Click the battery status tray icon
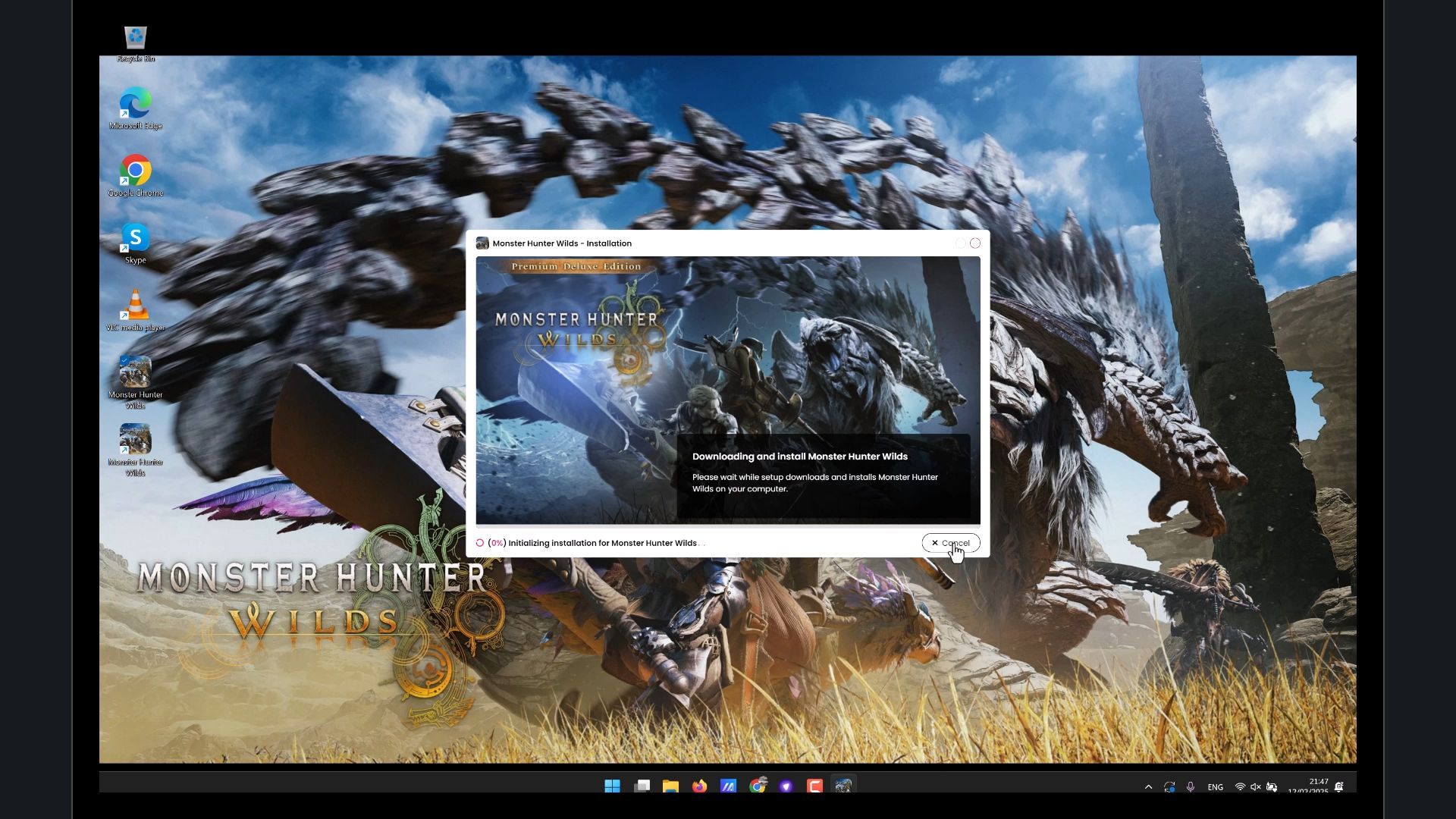Viewport: 1456px width, 819px height. pyautogui.click(x=1272, y=787)
